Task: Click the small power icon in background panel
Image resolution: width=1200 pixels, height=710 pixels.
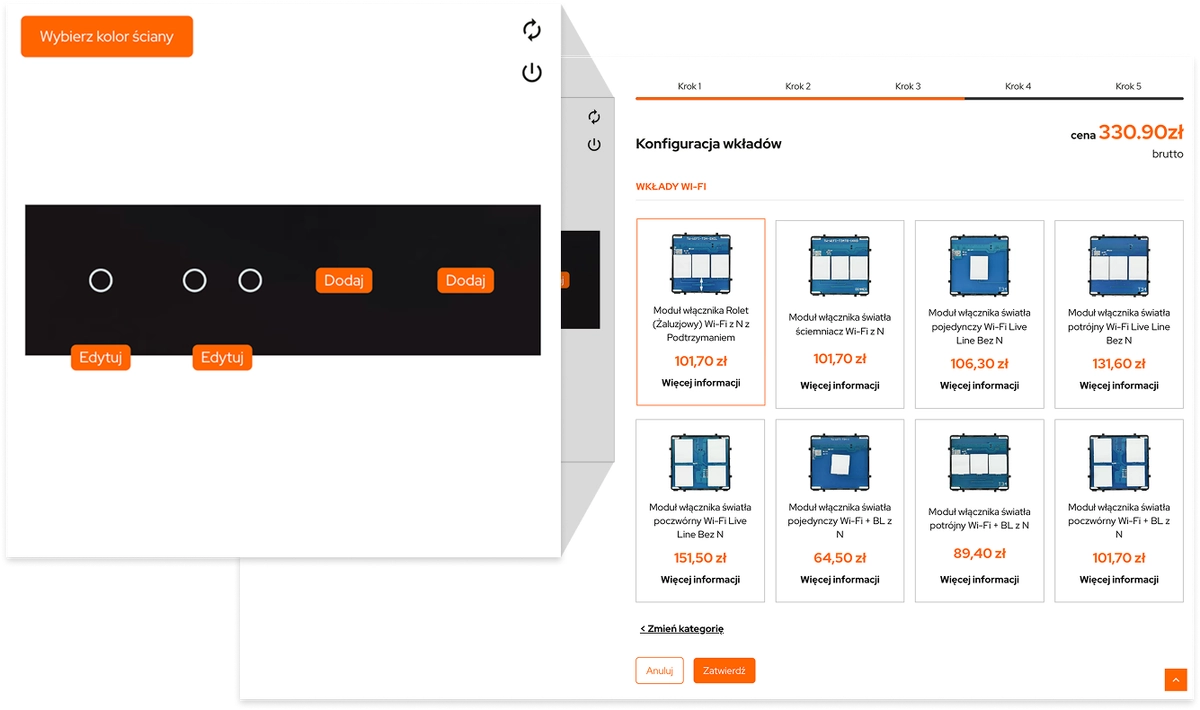Action: pos(594,145)
